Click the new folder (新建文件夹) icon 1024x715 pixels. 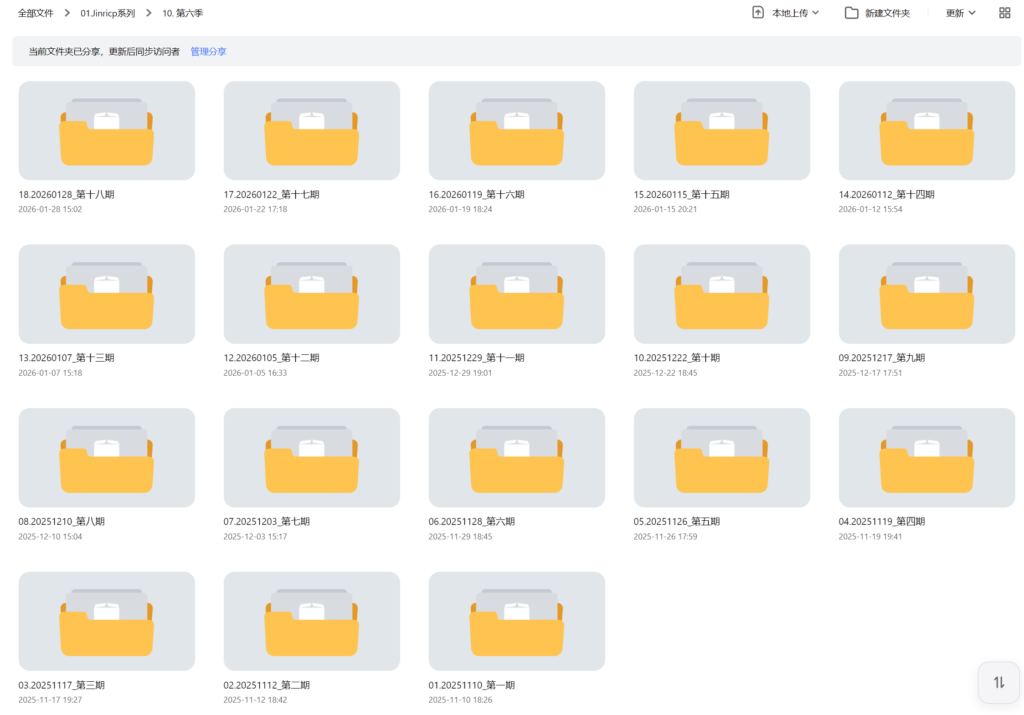point(851,12)
